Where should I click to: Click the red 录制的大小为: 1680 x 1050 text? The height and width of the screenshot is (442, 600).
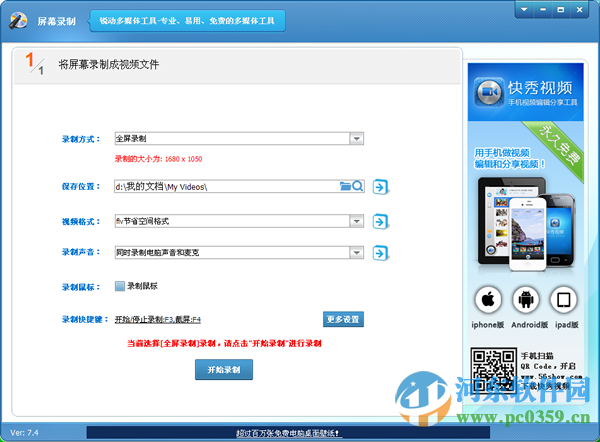tap(158, 159)
